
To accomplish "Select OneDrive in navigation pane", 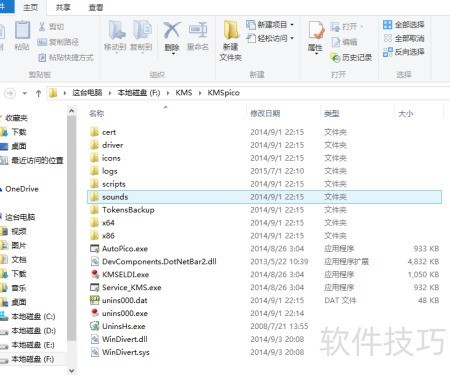I will (x=22, y=189).
